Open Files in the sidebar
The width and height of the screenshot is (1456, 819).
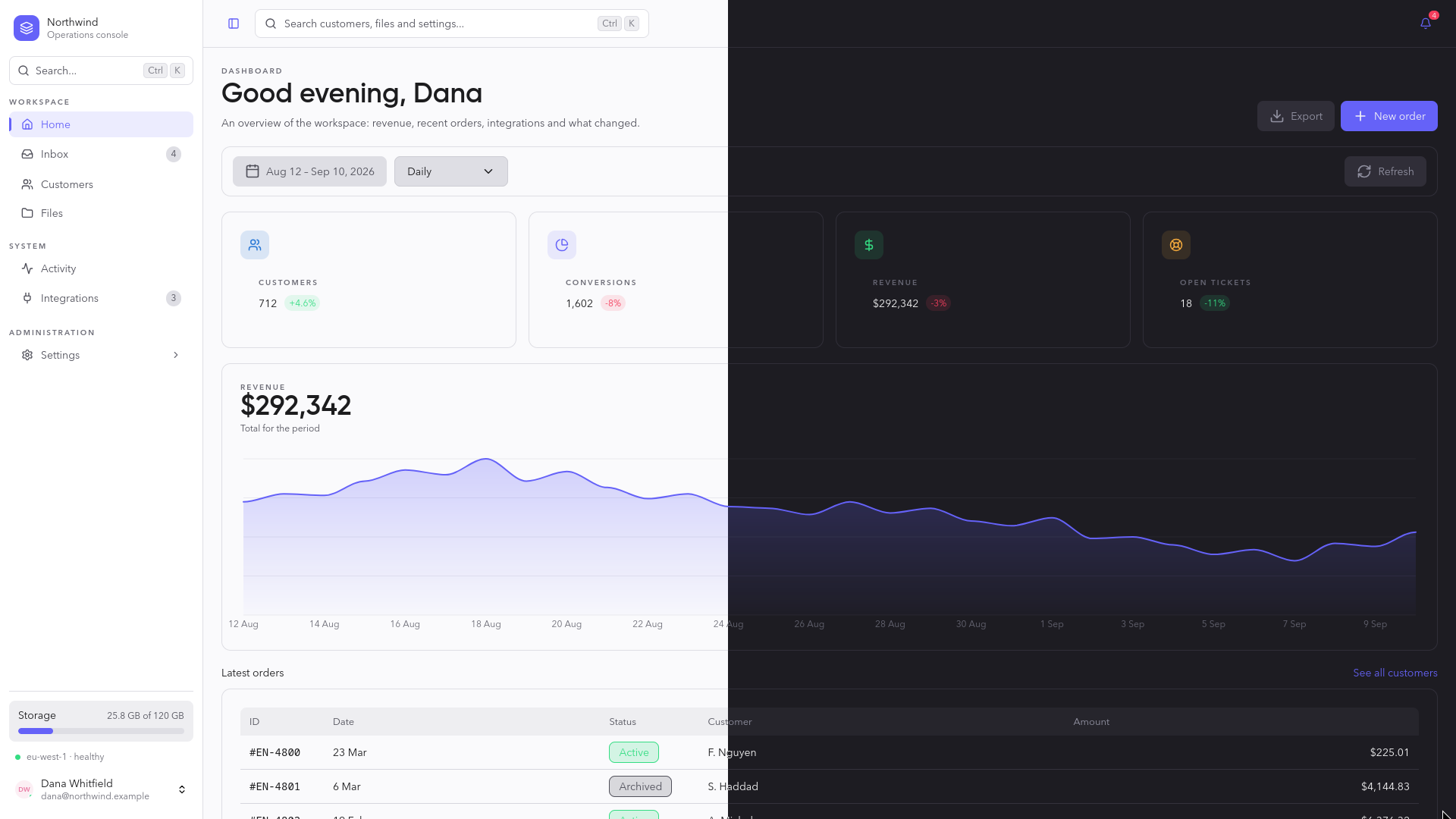pyautogui.click(x=102, y=213)
